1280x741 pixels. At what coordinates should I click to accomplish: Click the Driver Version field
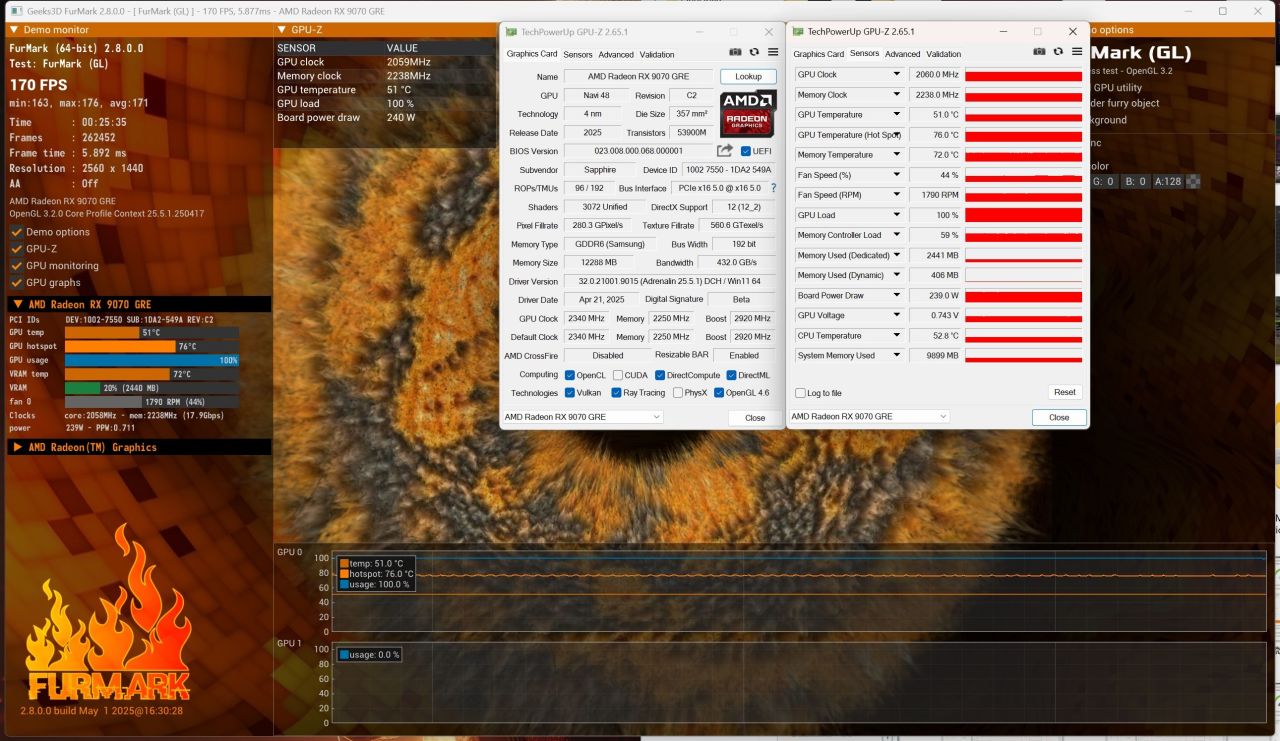[x=670, y=282]
